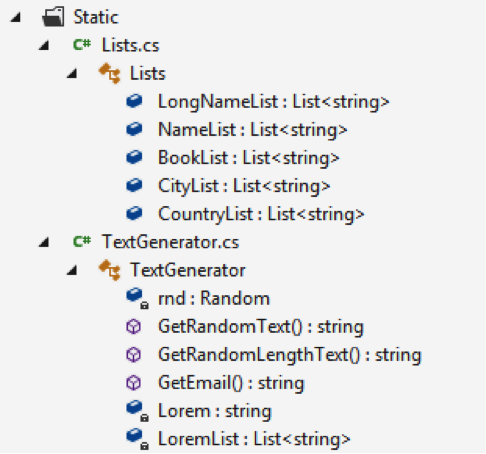This screenshot has width=486, height=454.
Task: Select CountryList : List<string> item
Action: pyautogui.click(x=261, y=214)
